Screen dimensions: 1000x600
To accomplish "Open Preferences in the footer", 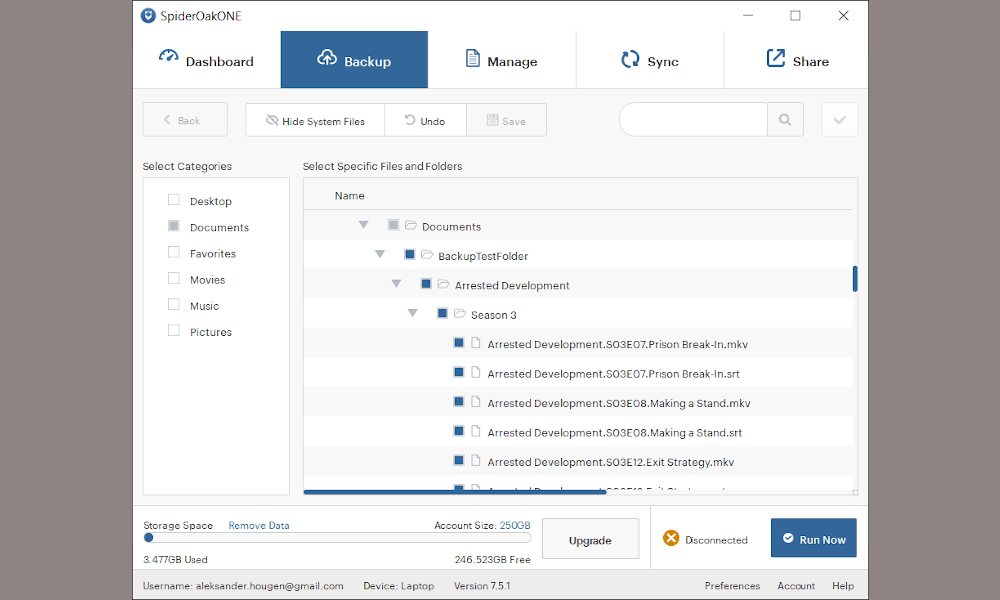I will (732, 585).
